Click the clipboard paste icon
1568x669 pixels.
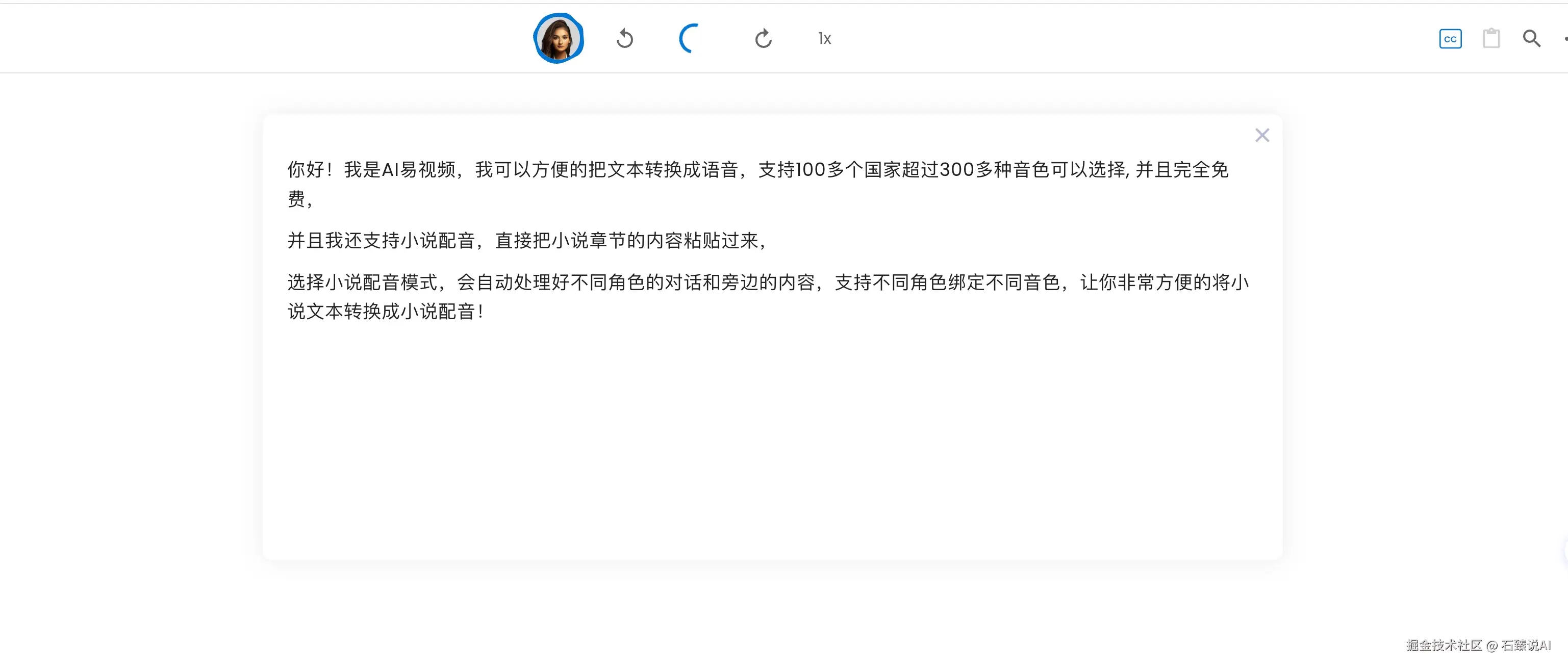click(1491, 38)
